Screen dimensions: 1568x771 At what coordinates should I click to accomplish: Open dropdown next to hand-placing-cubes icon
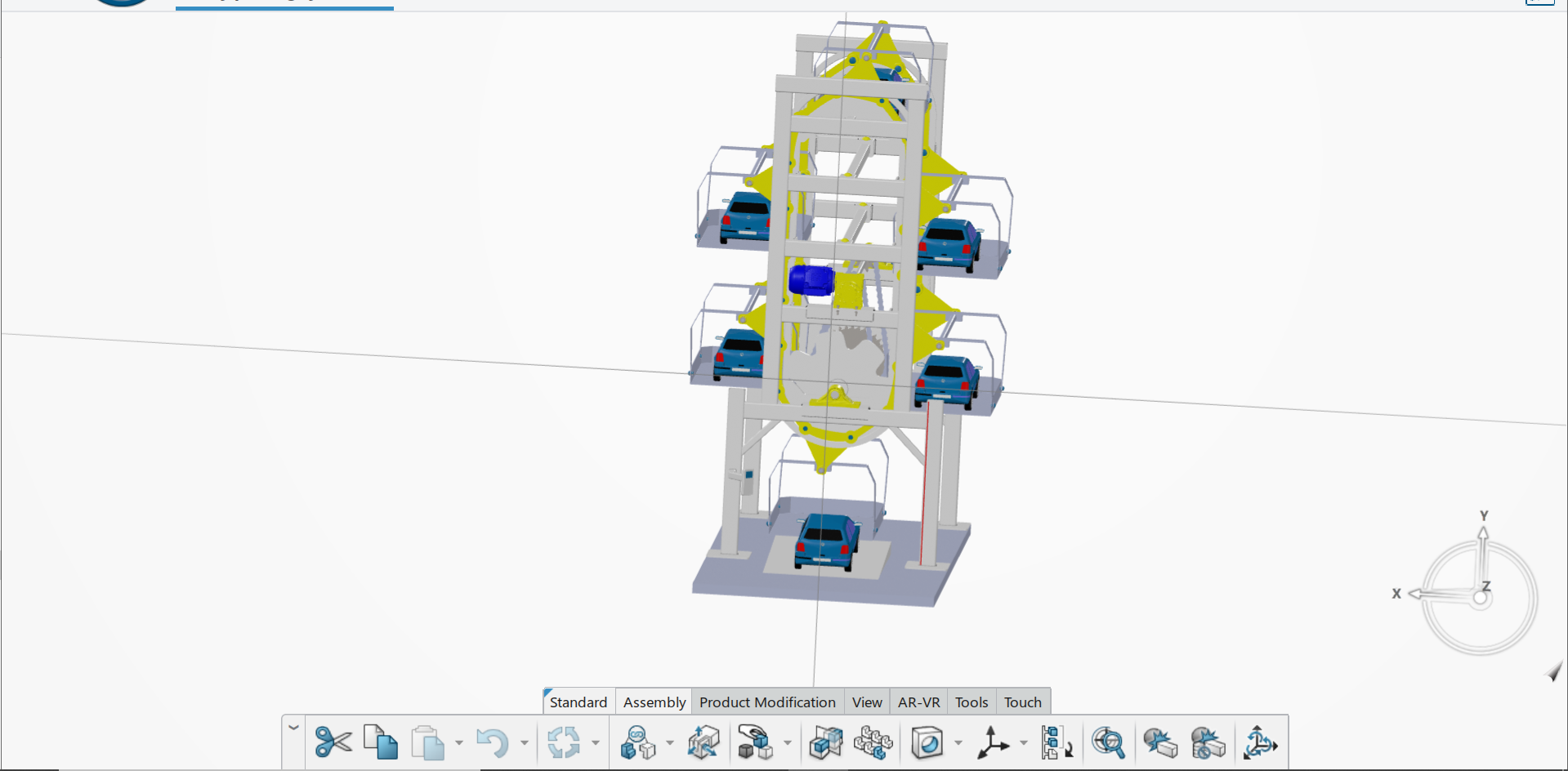click(x=788, y=743)
